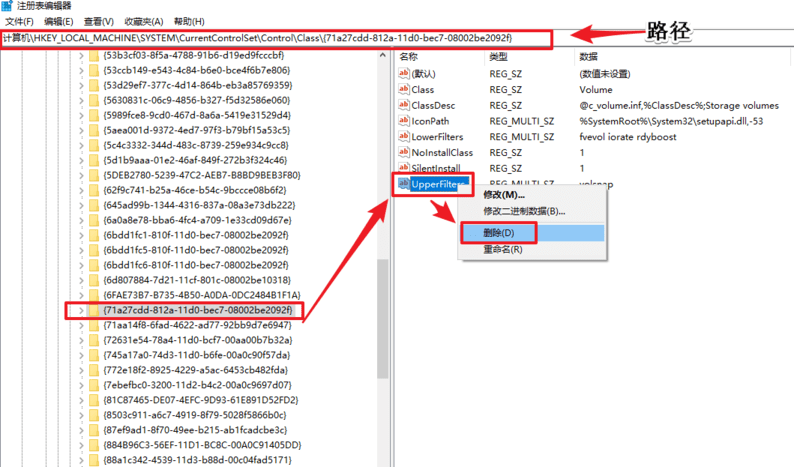Click the 注册表编辑器 title bar app icon

click(7, 6)
